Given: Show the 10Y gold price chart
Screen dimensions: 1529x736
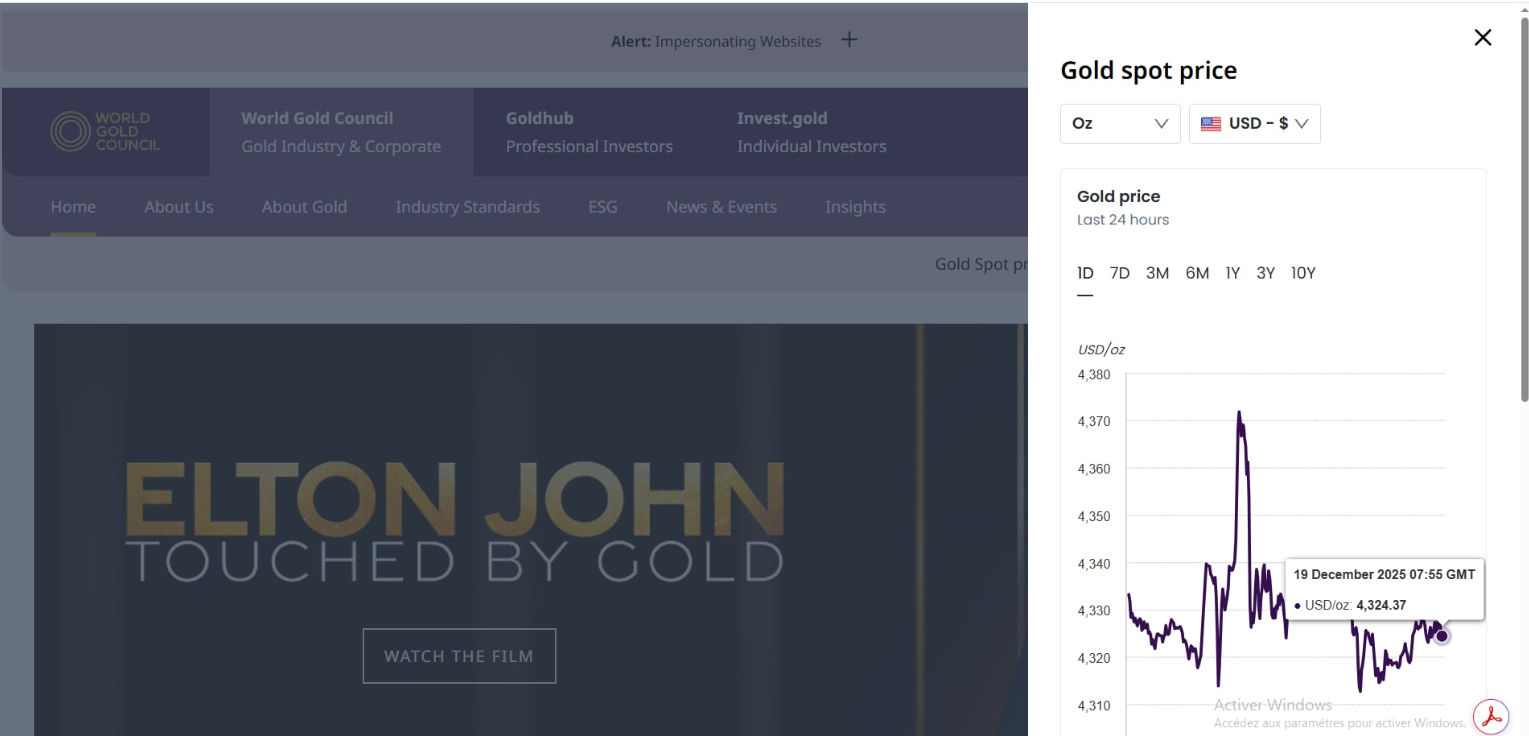Looking at the screenshot, I should click(x=1303, y=273).
